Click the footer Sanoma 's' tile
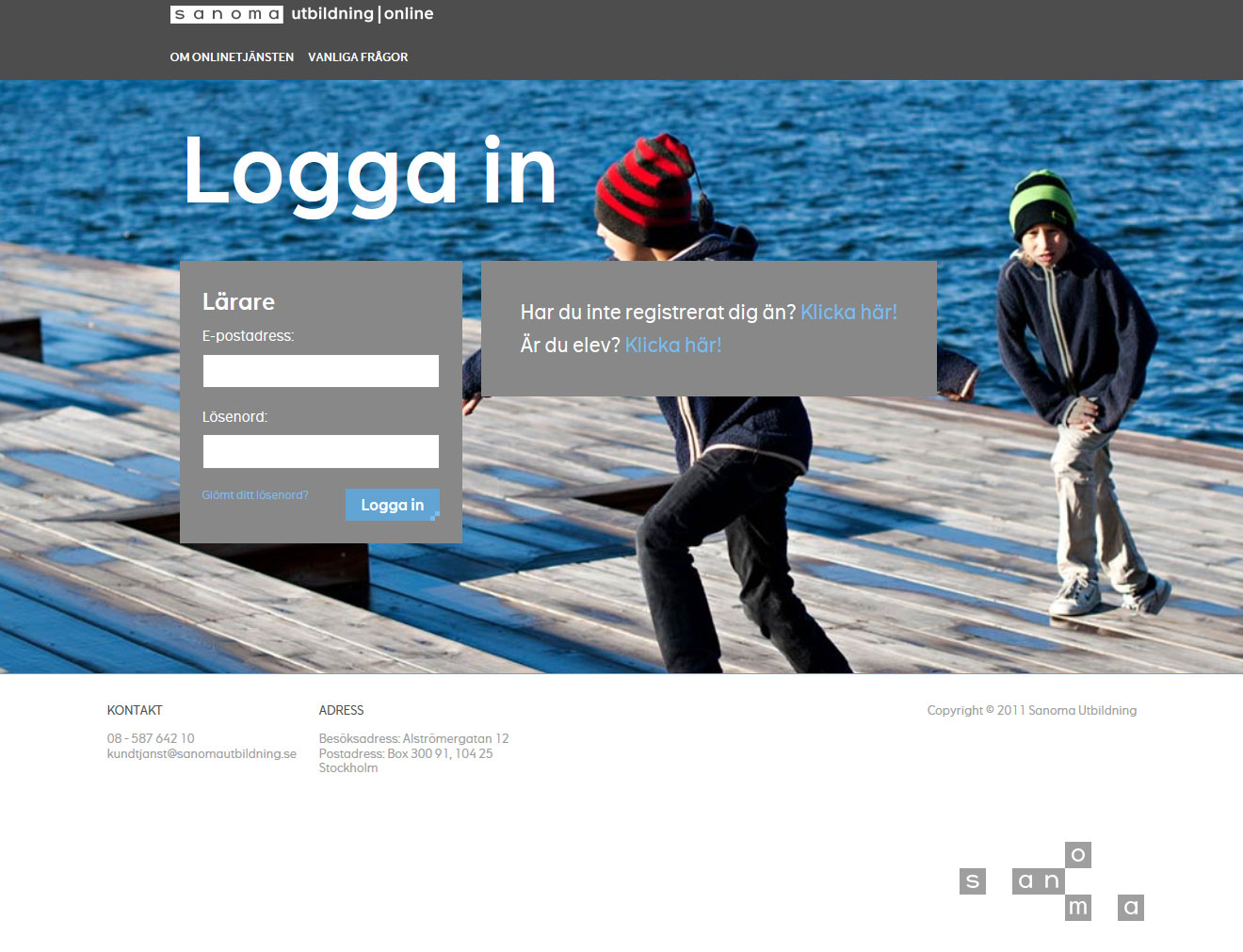This screenshot has width=1243, height=952. tap(973, 881)
